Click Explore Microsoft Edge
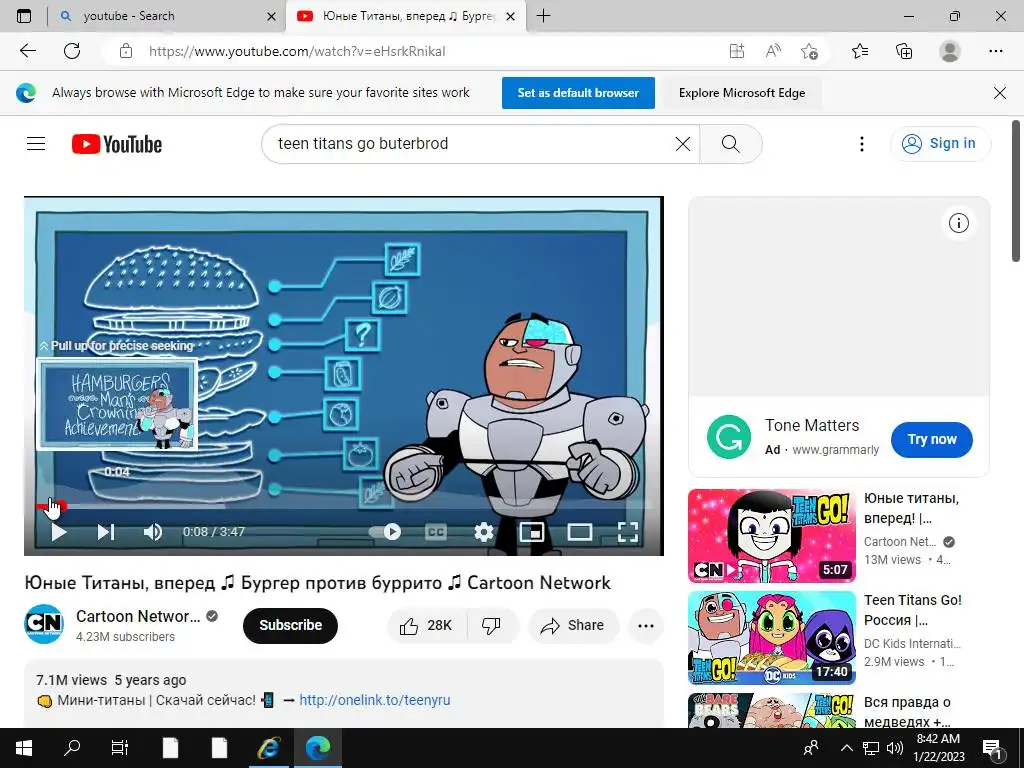 pyautogui.click(x=742, y=93)
